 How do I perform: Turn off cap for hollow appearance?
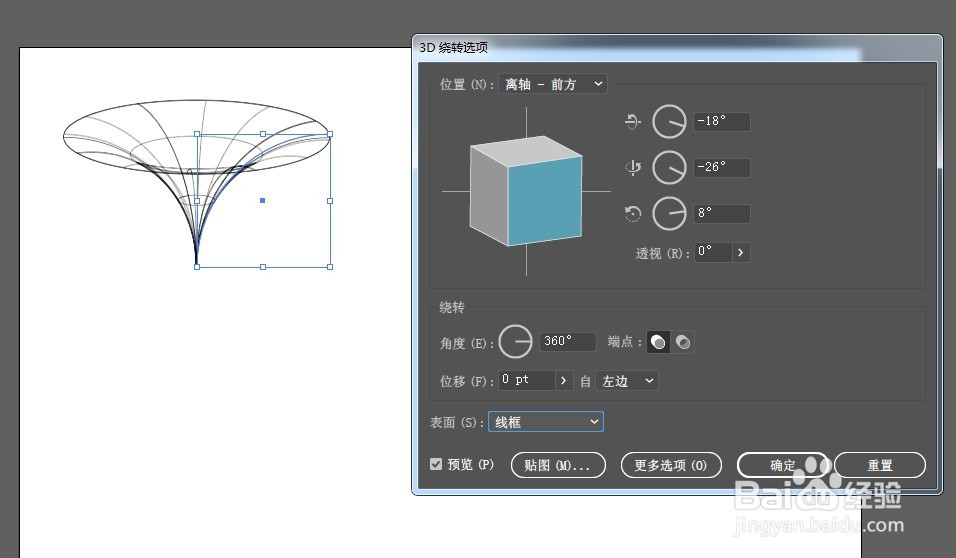click(683, 342)
